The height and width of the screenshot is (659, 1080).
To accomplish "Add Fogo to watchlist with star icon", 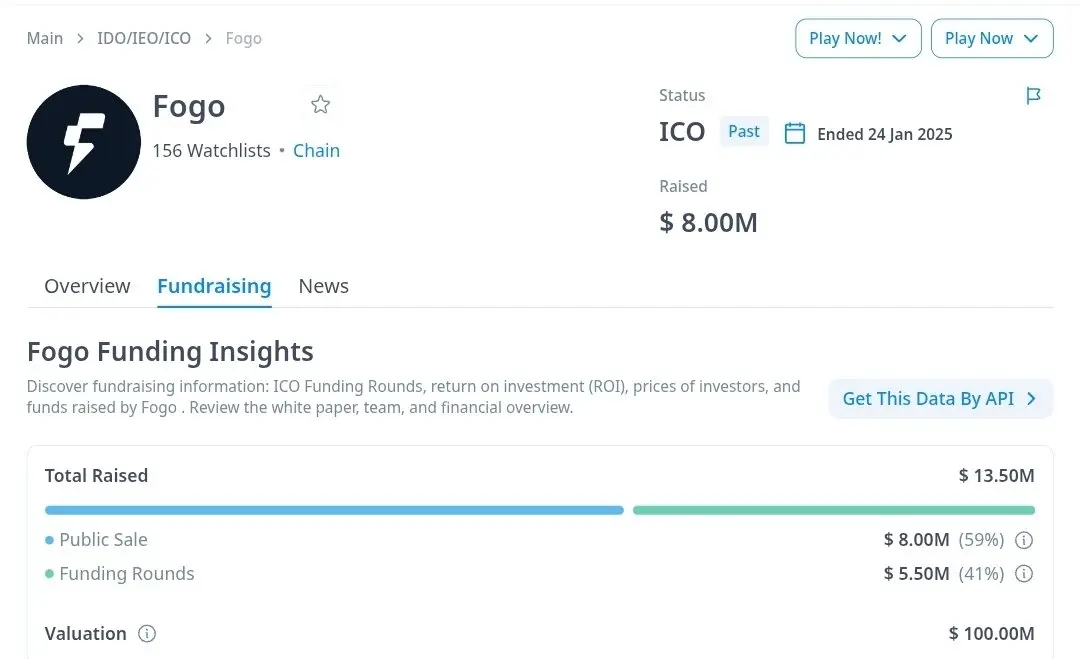I will click(320, 105).
